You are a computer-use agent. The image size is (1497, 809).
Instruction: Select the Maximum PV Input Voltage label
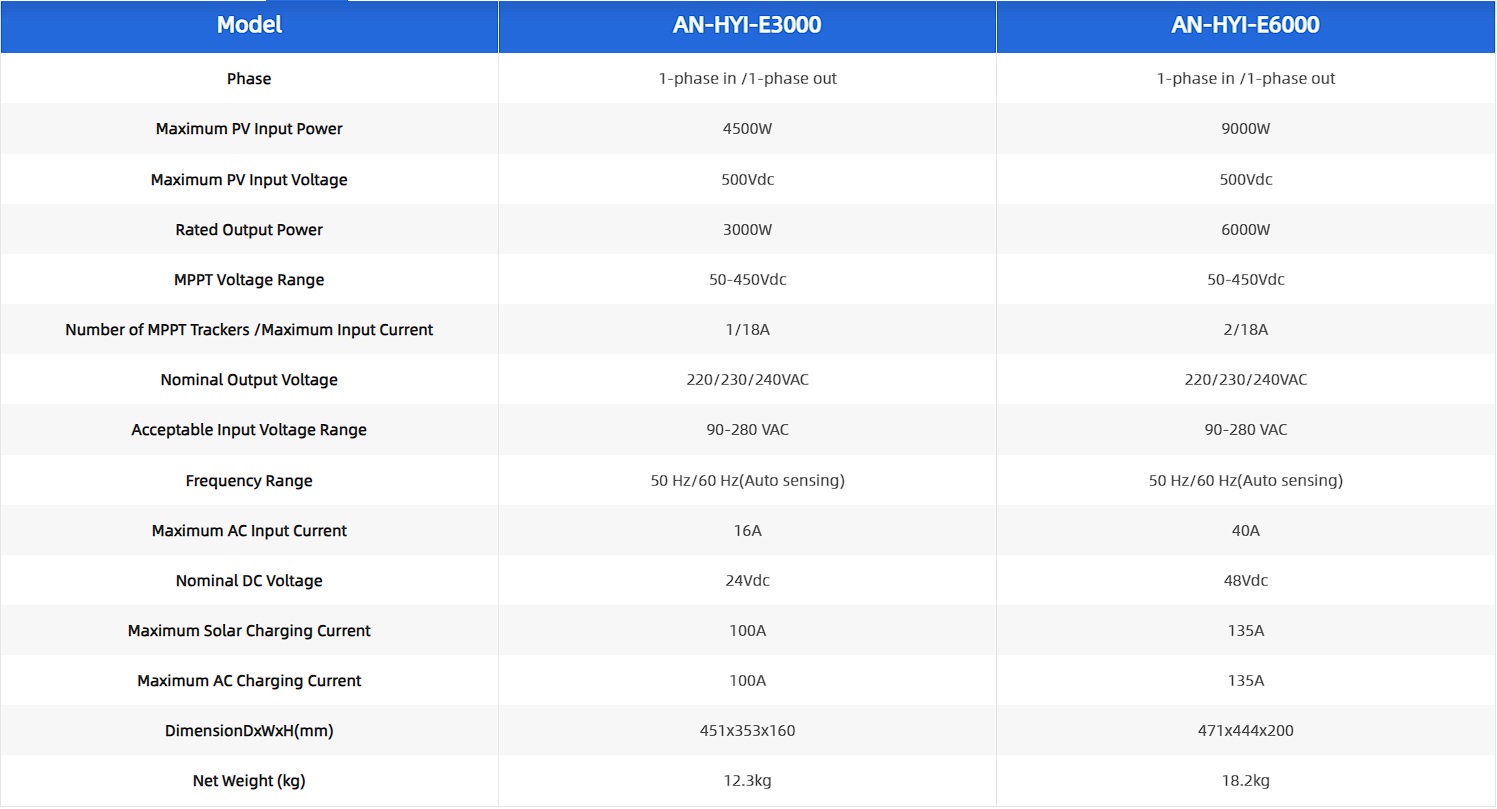[x=249, y=180]
